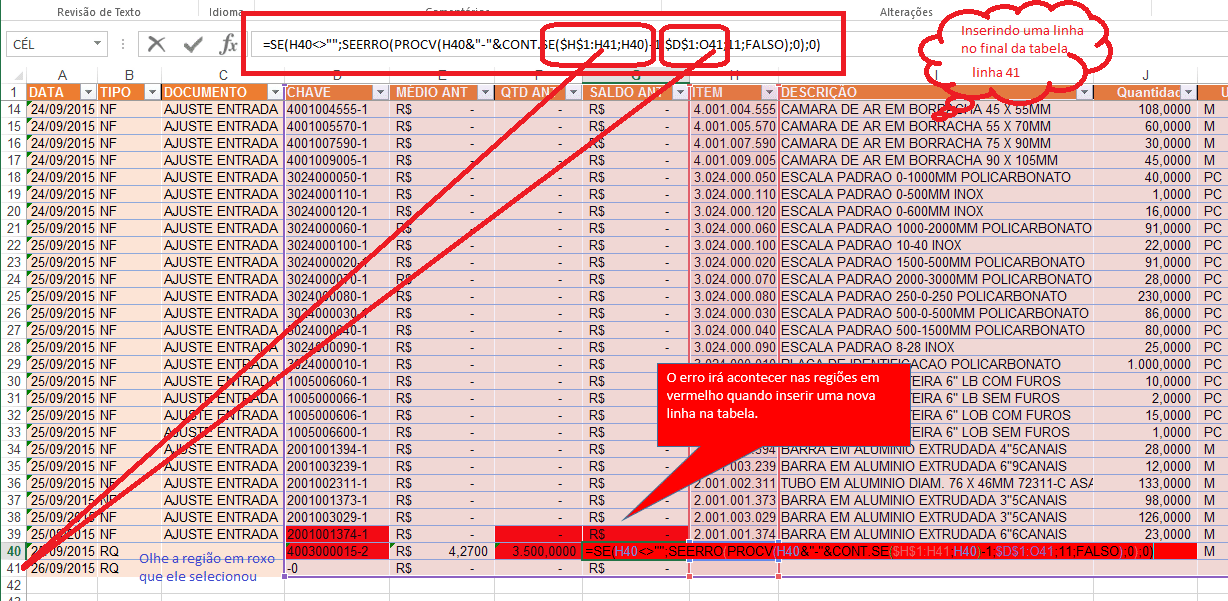Select cell with key 3024000110-1

click(337, 194)
